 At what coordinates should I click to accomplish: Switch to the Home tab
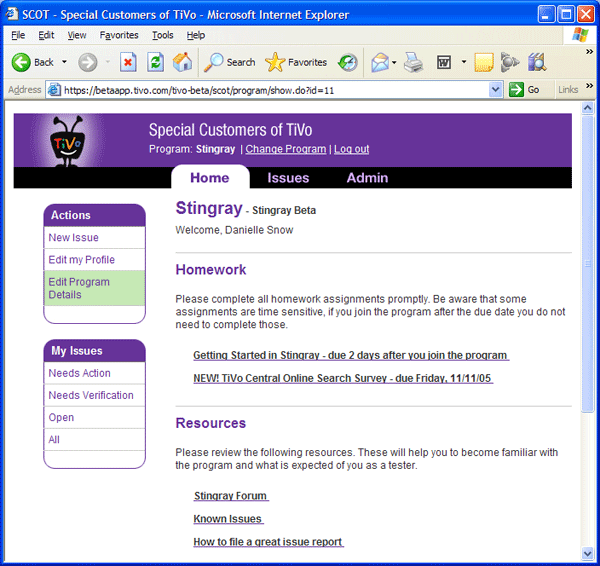point(210,178)
